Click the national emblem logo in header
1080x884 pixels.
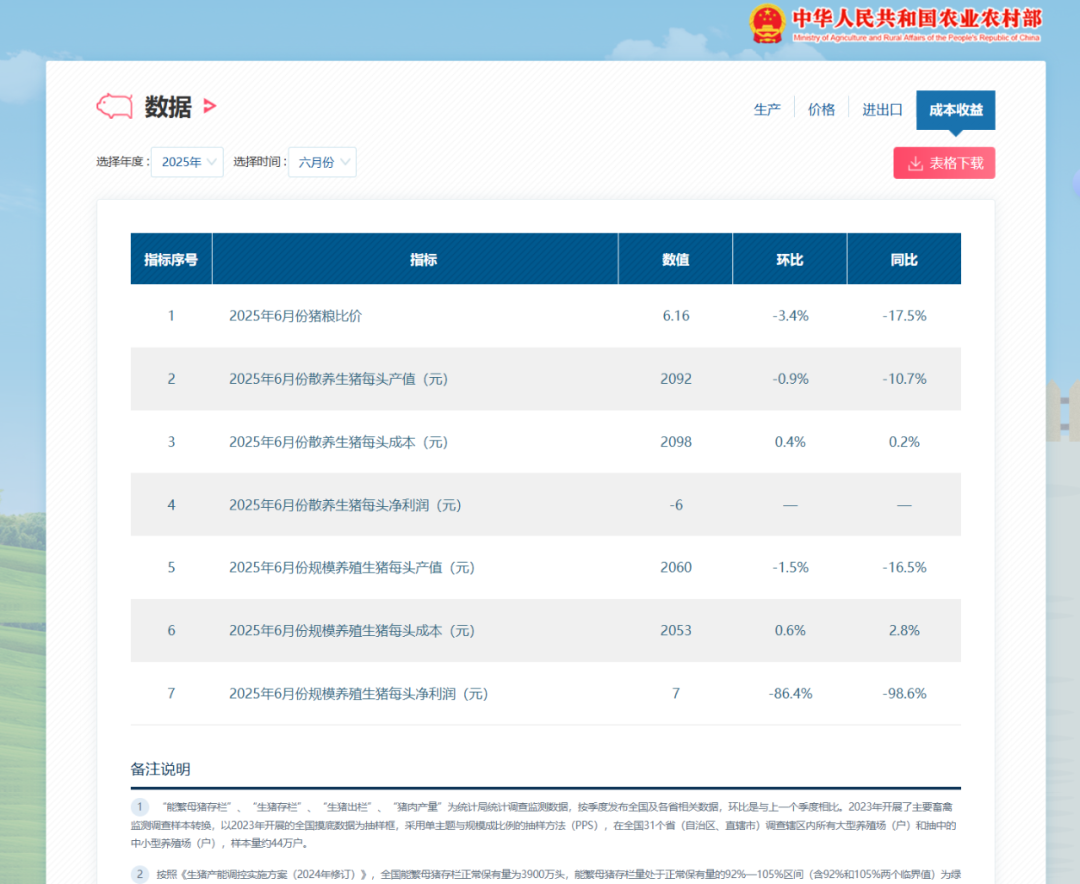tap(767, 24)
